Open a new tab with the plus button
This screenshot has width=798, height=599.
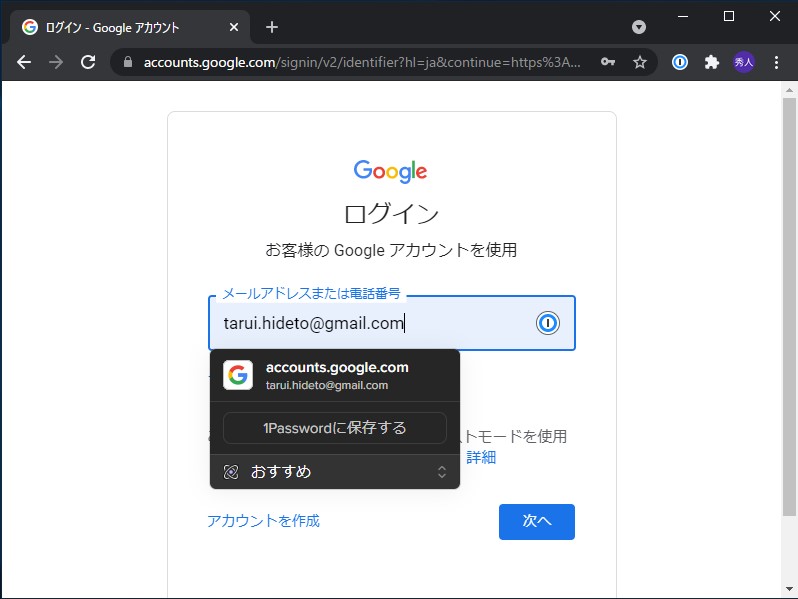click(272, 27)
